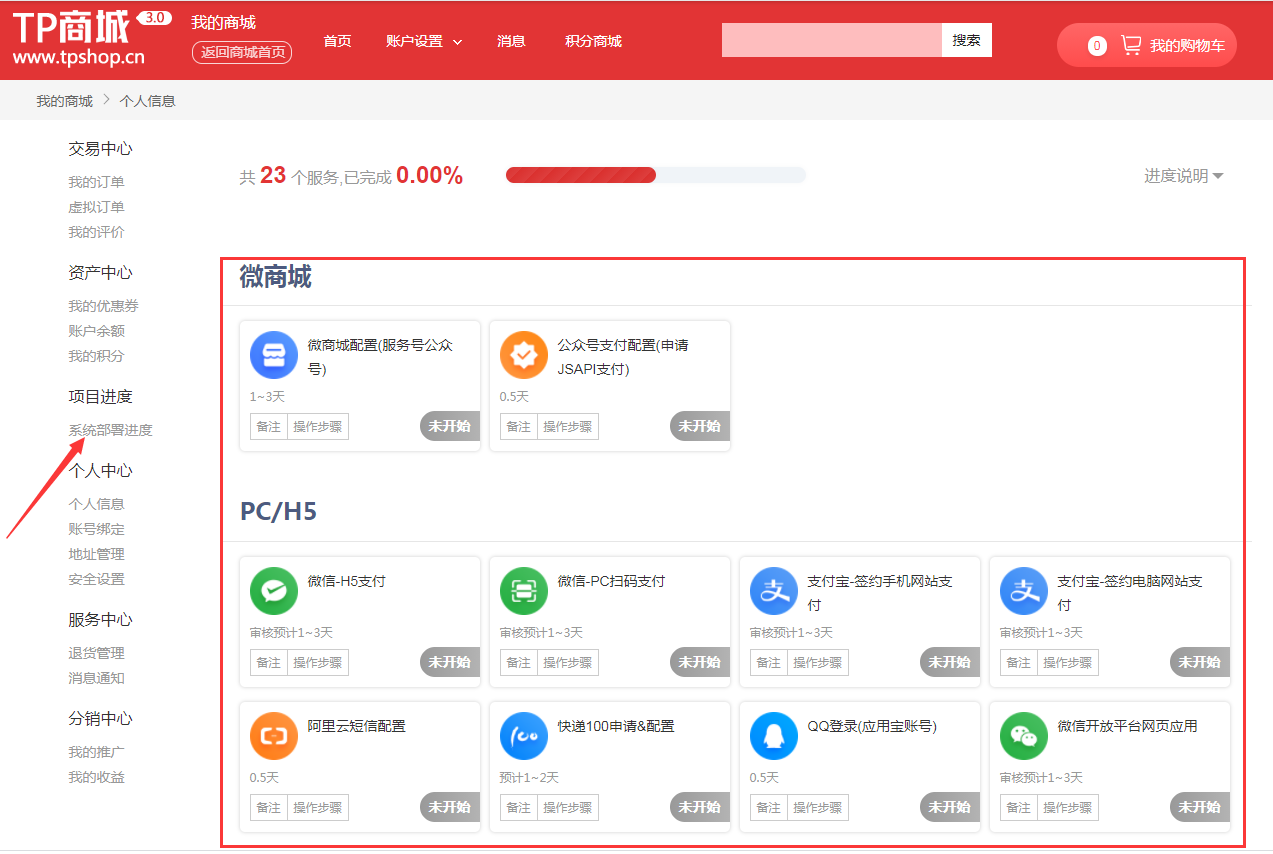Viewport: 1273px width, 854px height.
Task: Click the QQ登录 penguin icon
Action: 774,736
